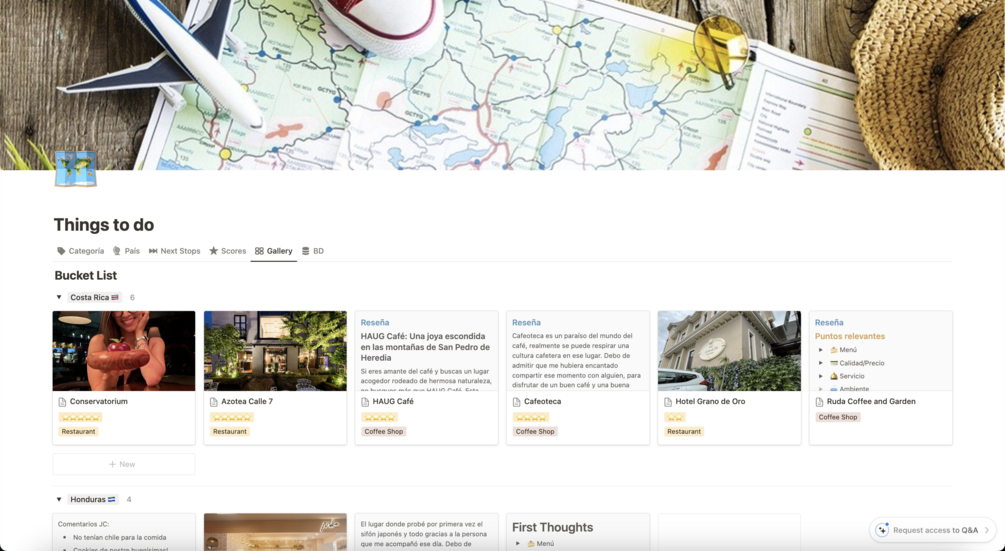The width and height of the screenshot is (1005, 551).
Task: Open the Azotea Calle 7 photo
Action: pyautogui.click(x=275, y=351)
